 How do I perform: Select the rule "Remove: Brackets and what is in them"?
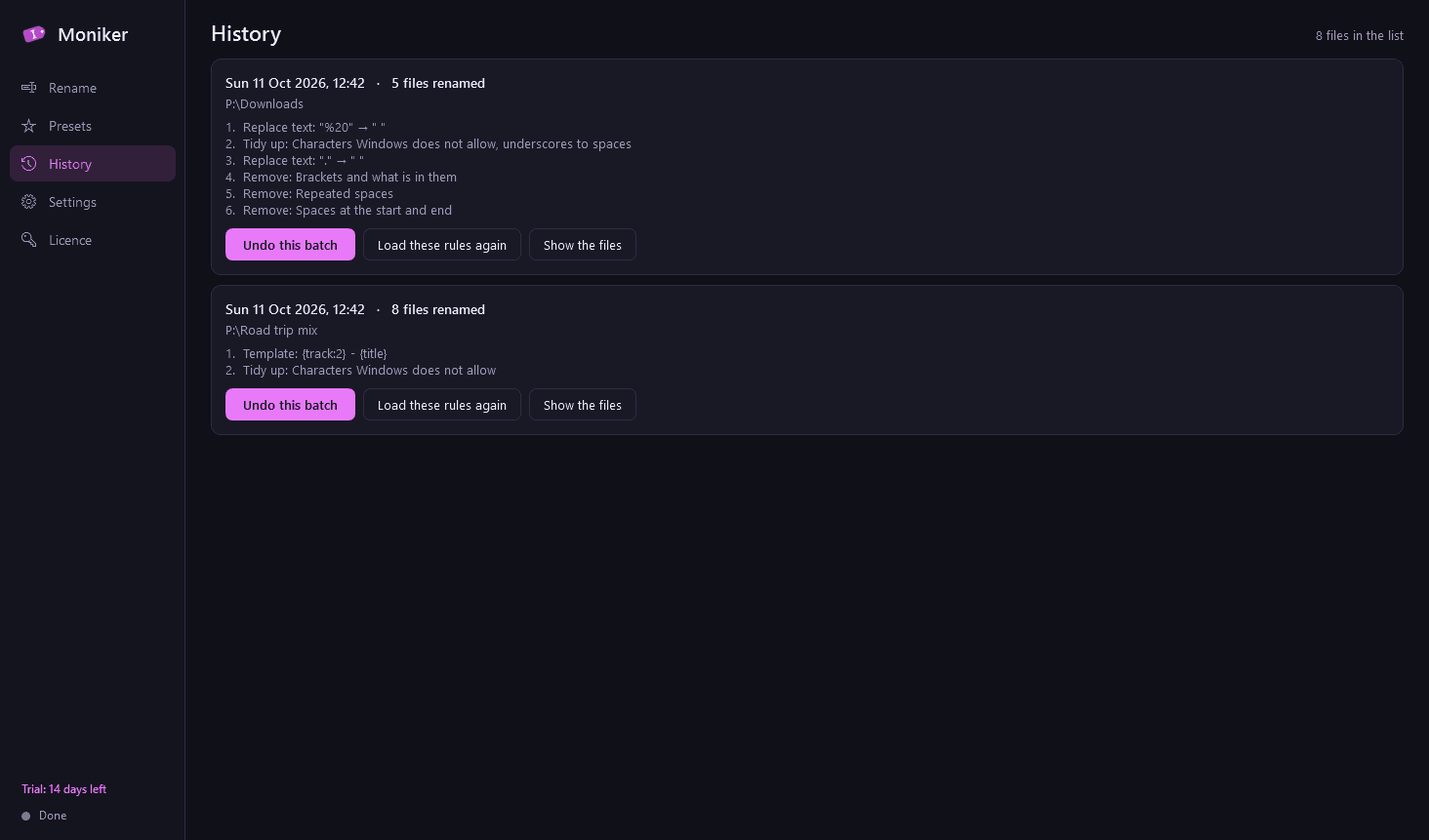click(x=342, y=178)
